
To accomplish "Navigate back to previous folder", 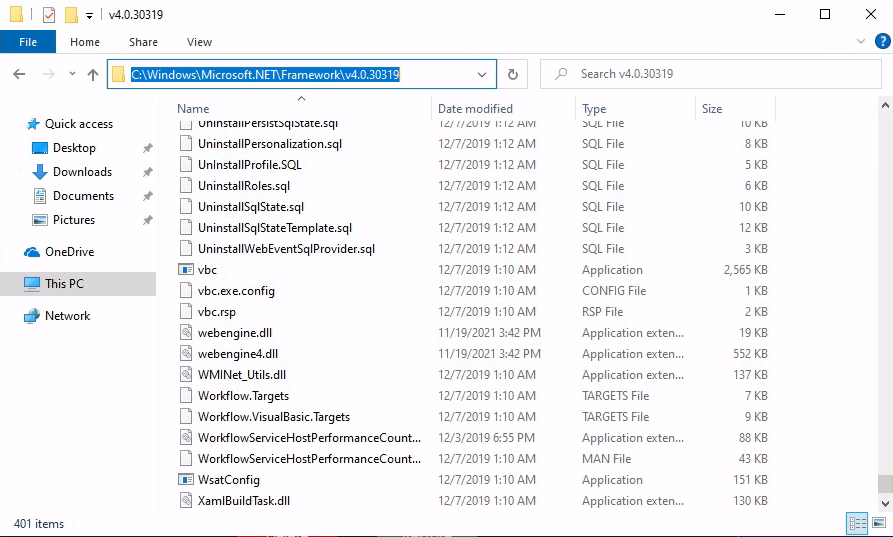I will (19, 74).
